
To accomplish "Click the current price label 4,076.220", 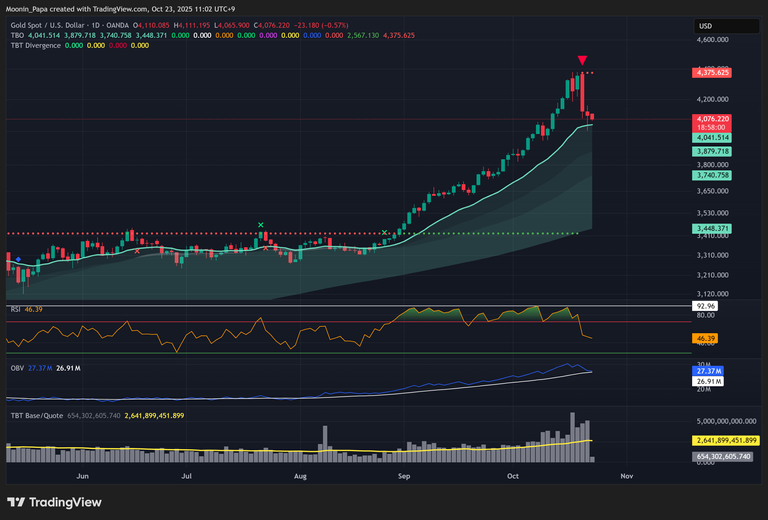I will click(x=712, y=119).
